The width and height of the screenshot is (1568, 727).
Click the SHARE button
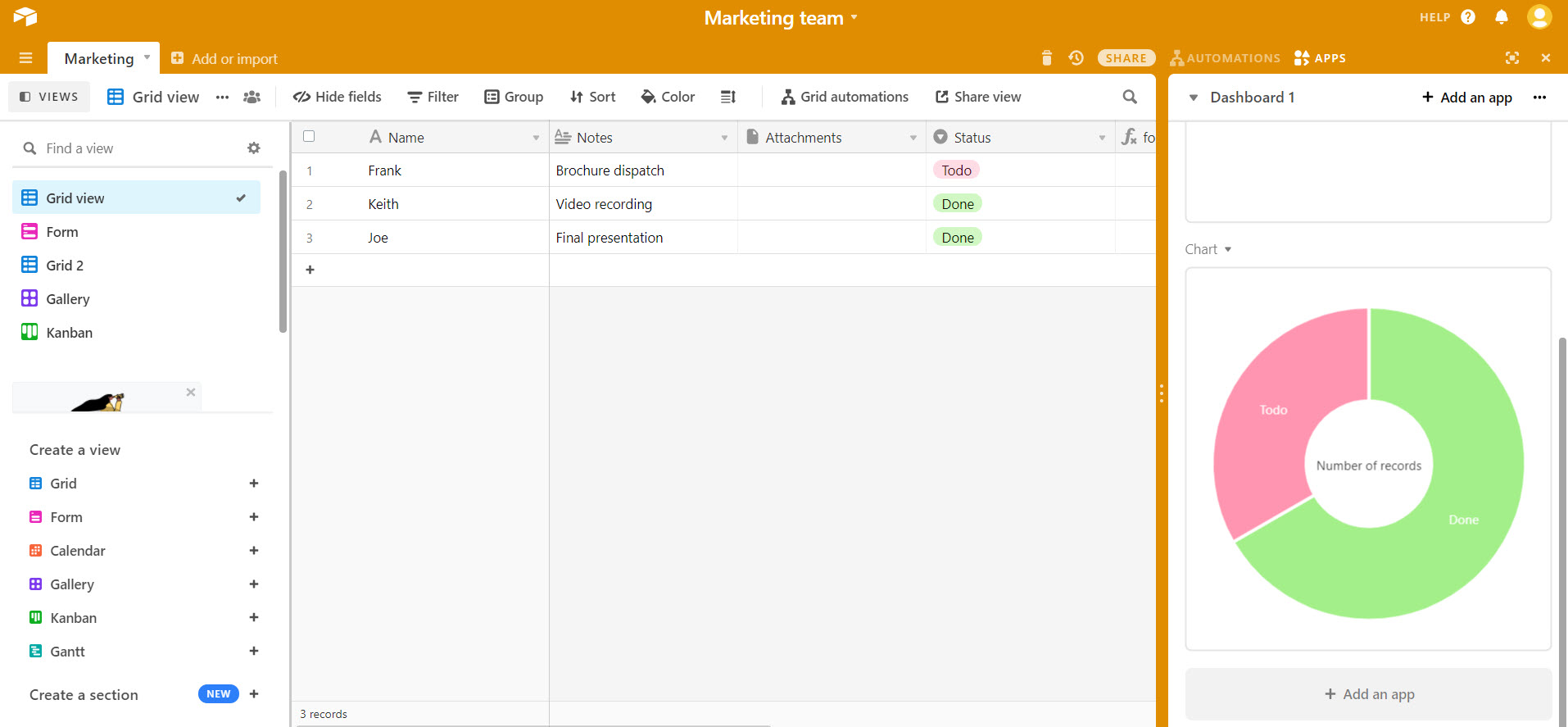pos(1126,58)
